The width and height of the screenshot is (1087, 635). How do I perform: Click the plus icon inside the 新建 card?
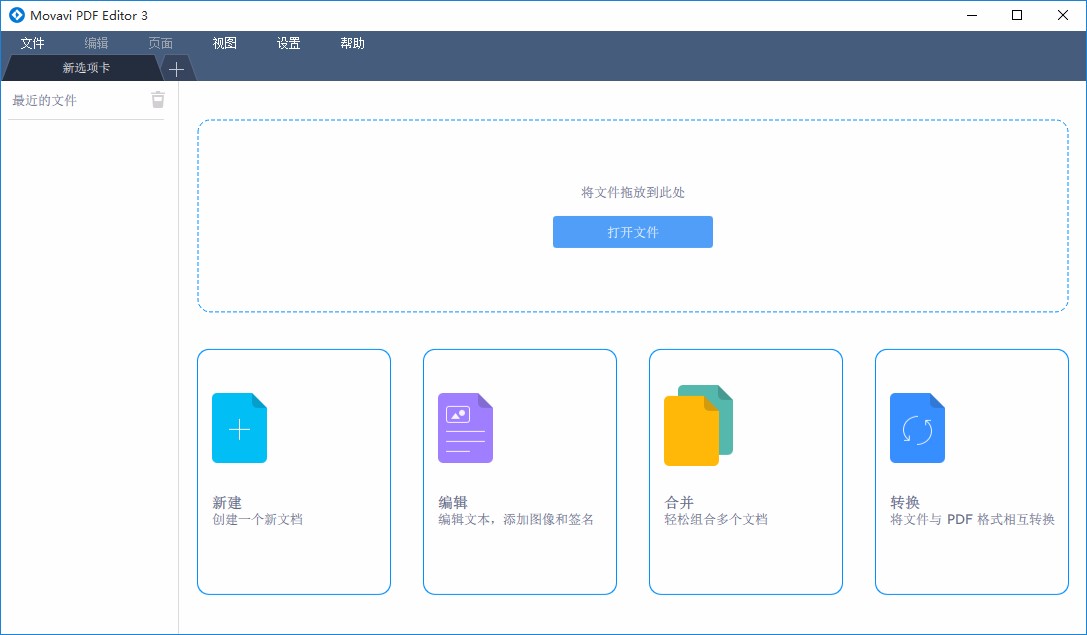(x=239, y=428)
